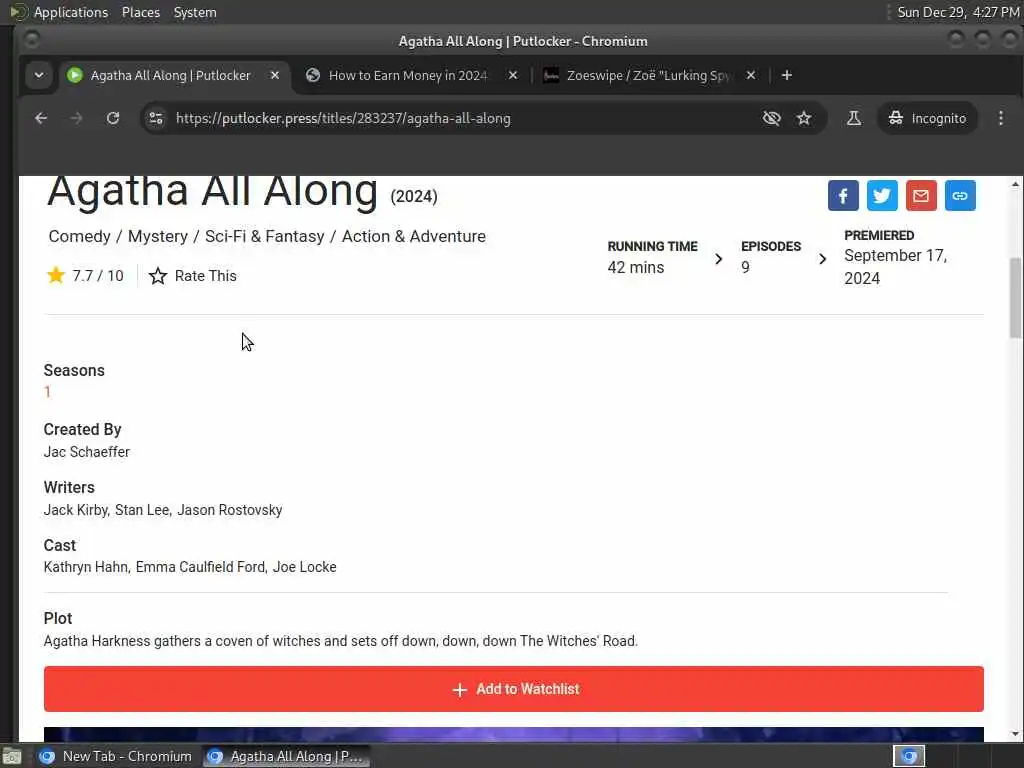Close the How to Earn Money tab

513,75
